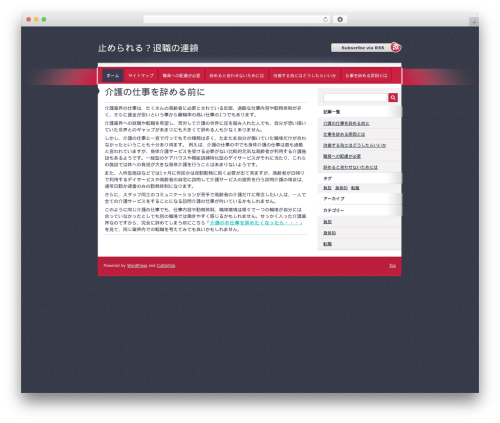Image resolution: width=500 pixels, height=423 pixels.
Task: Follow the teal in-article link about 介護のお仕事
Action: 254,223
